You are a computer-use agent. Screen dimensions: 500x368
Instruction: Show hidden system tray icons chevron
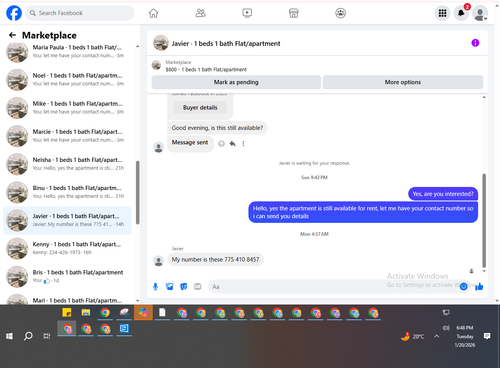pos(437,336)
